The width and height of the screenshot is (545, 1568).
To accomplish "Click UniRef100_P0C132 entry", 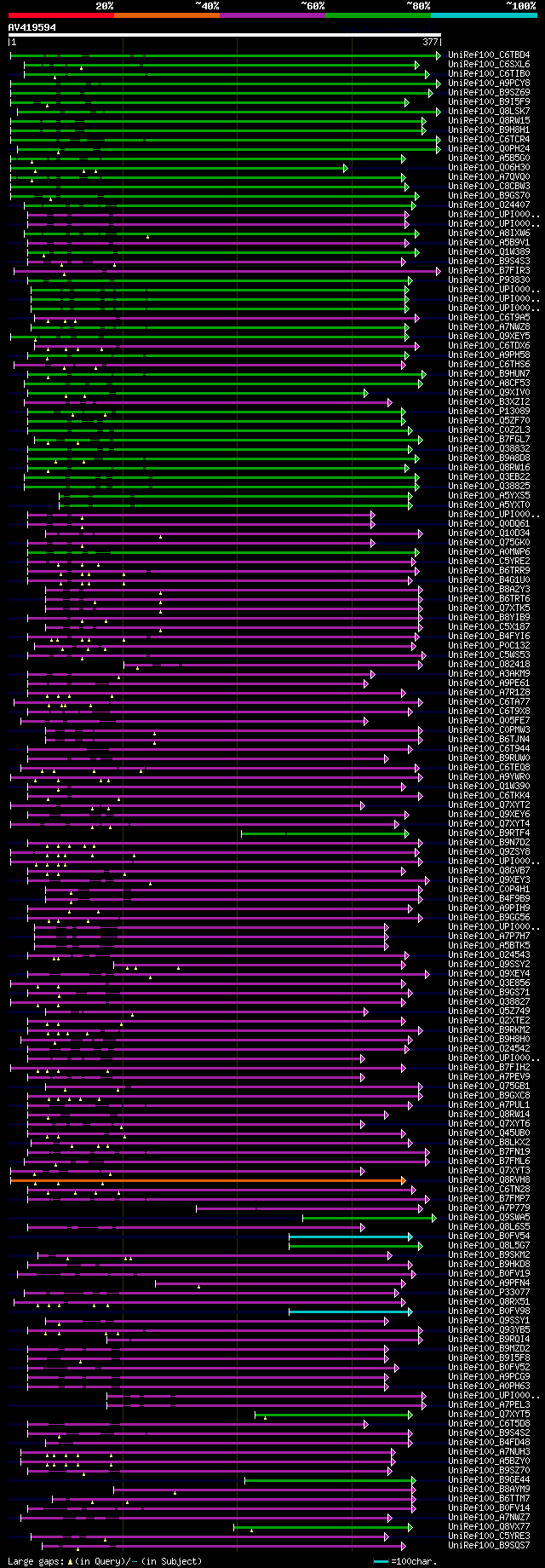I will pyautogui.click(x=489, y=646).
